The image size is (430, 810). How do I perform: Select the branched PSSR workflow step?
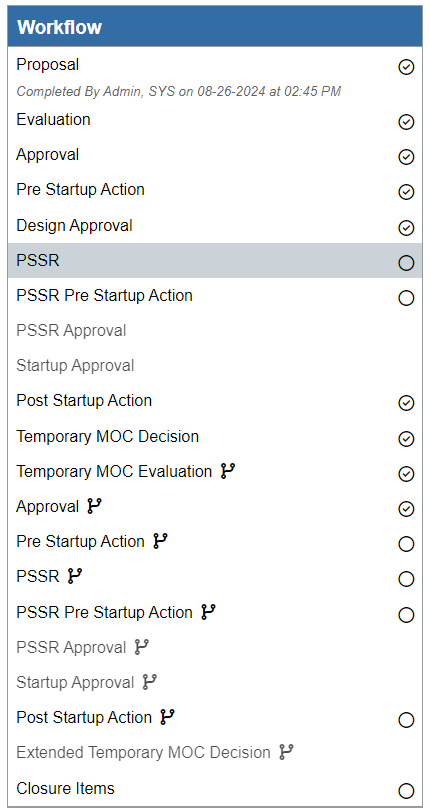tap(215, 577)
